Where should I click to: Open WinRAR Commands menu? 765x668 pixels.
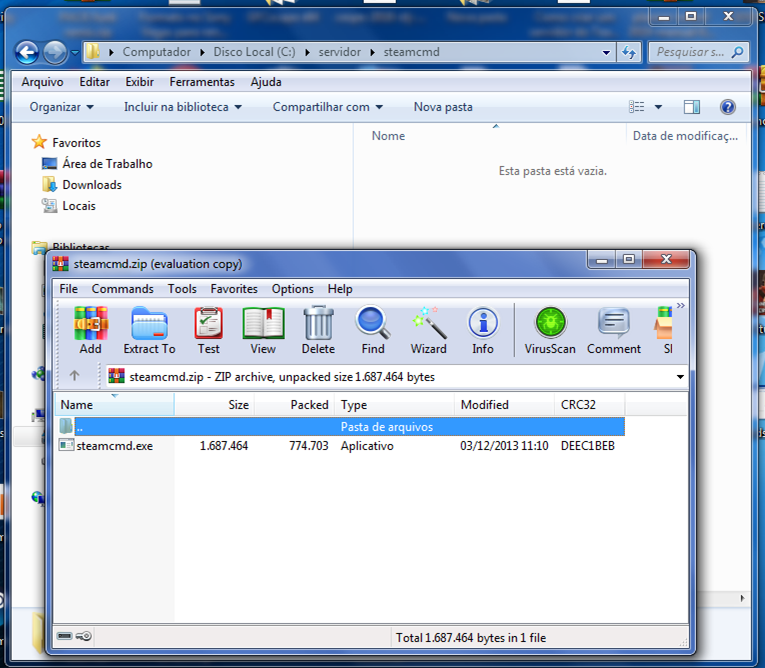pyautogui.click(x=122, y=289)
